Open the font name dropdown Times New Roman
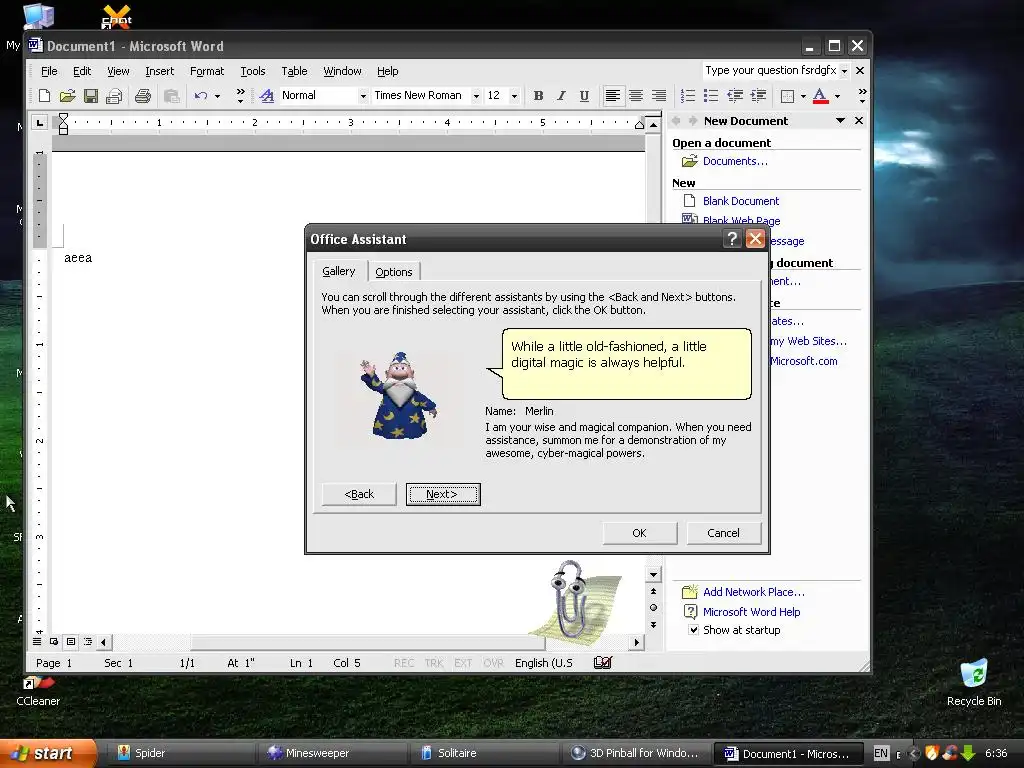This screenshot has height=768, width=1024. tap(476, 96)
